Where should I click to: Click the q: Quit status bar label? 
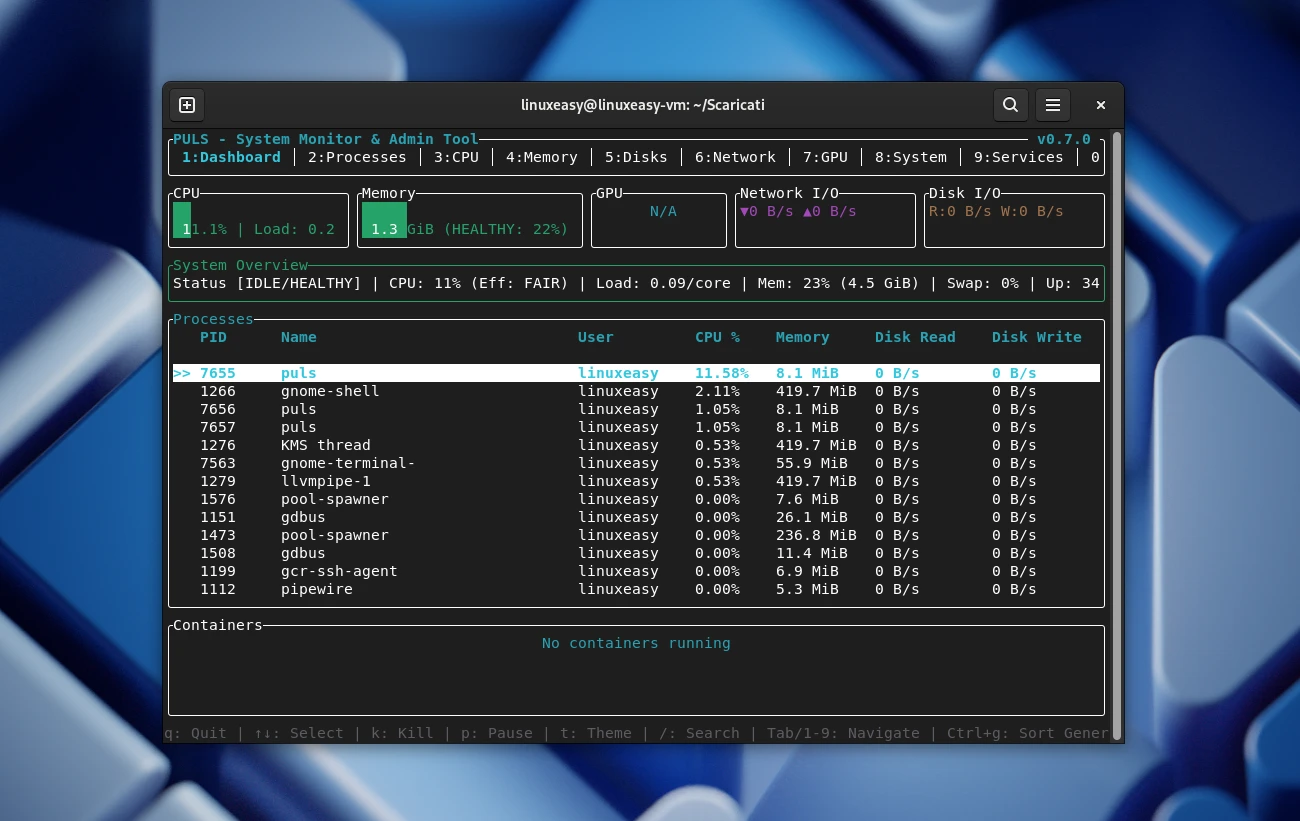coord(196,733)
